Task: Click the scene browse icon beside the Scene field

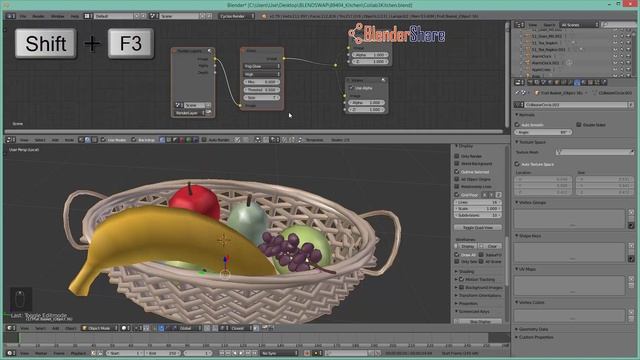Action: point(153,16)
